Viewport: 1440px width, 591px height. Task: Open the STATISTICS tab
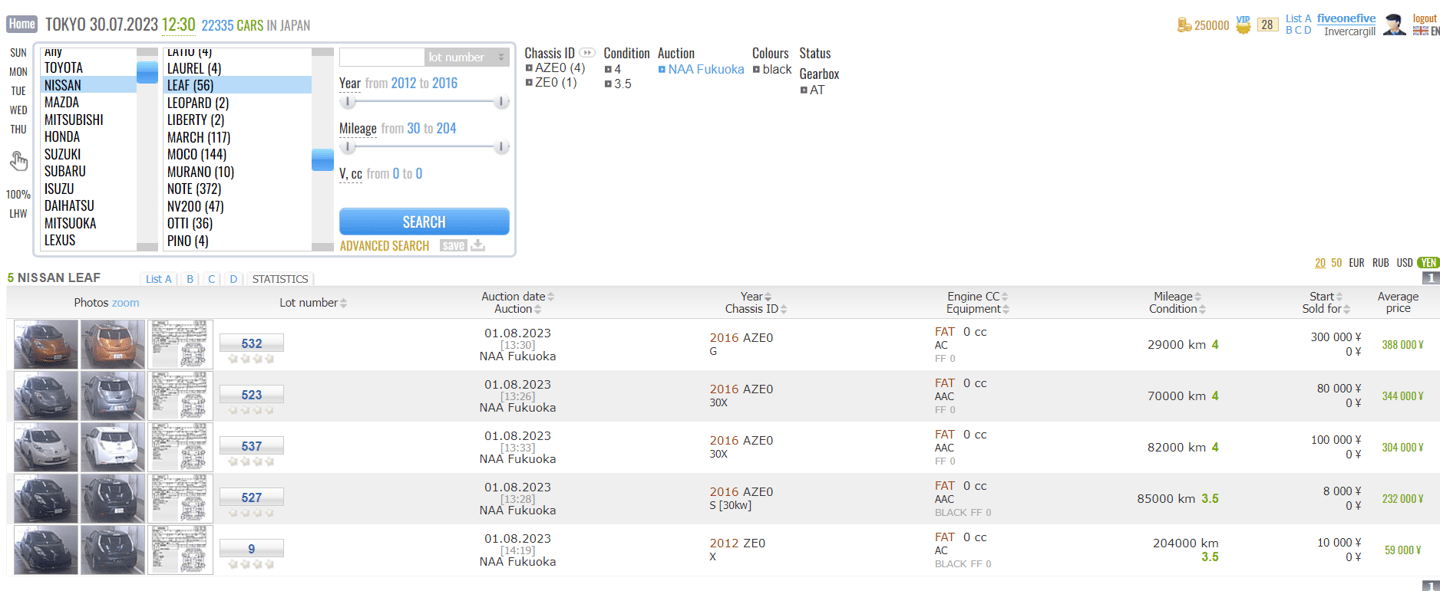281,279
